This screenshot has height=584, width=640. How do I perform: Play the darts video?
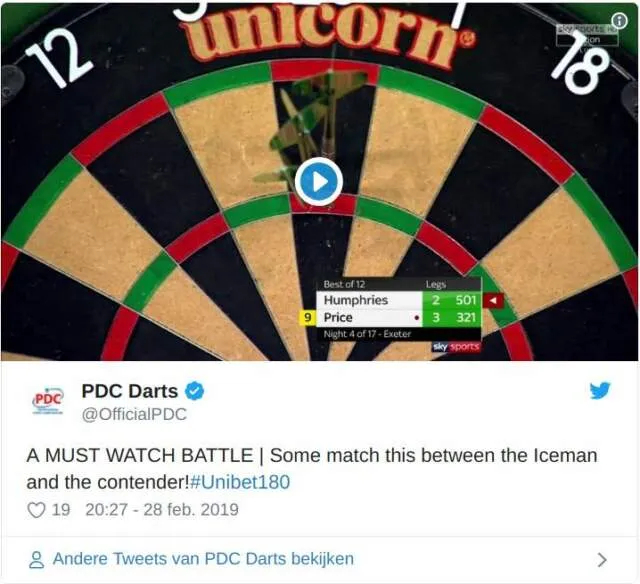point(319,181)
